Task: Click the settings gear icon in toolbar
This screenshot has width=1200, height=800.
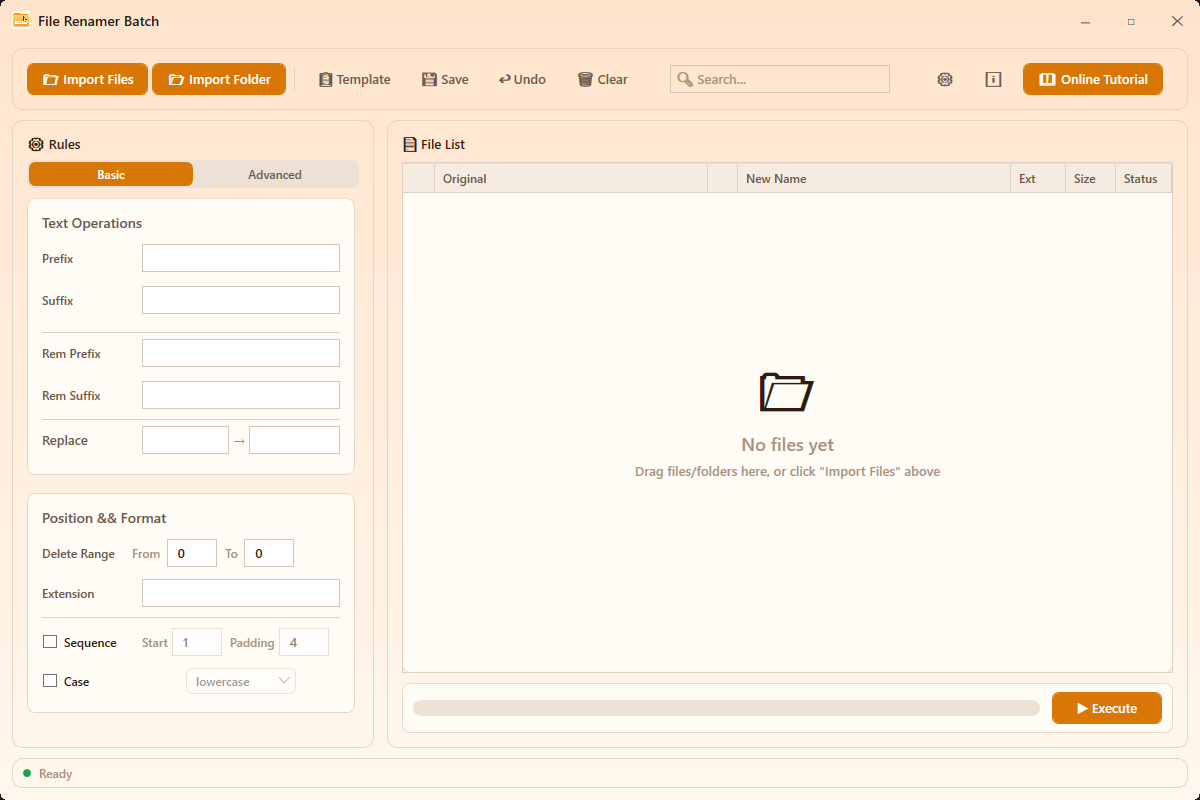Action: coord(944,79)
